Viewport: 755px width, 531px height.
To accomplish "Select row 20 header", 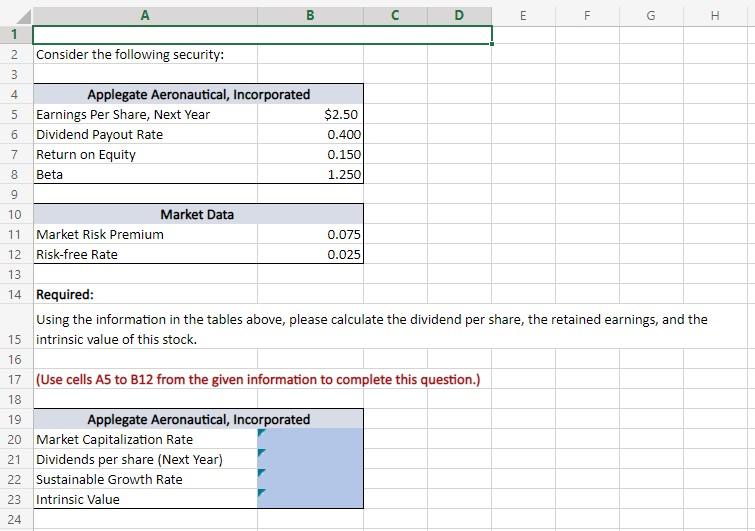I will point(15,440).
